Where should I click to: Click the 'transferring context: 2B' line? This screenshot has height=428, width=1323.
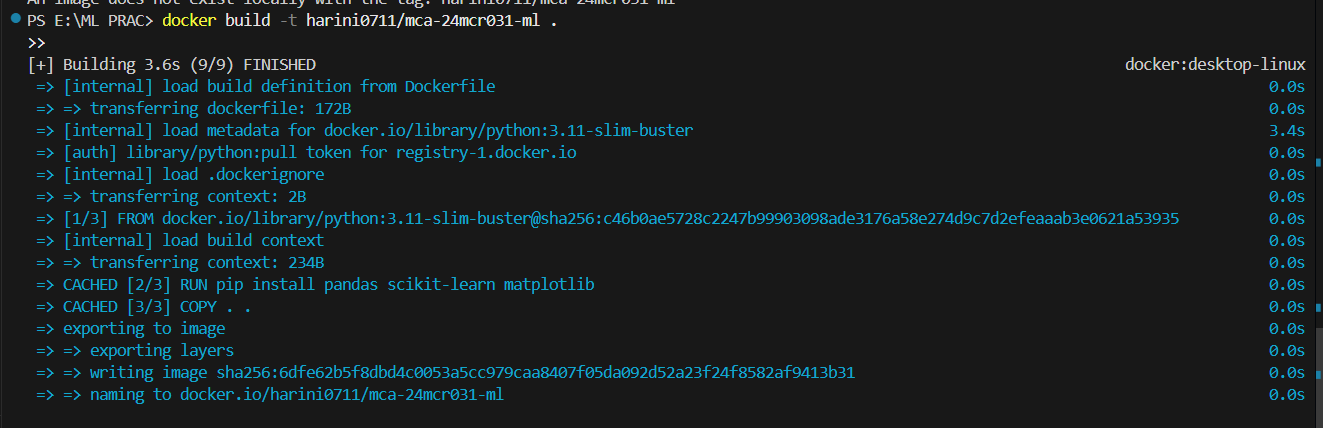tap(198, 197)
